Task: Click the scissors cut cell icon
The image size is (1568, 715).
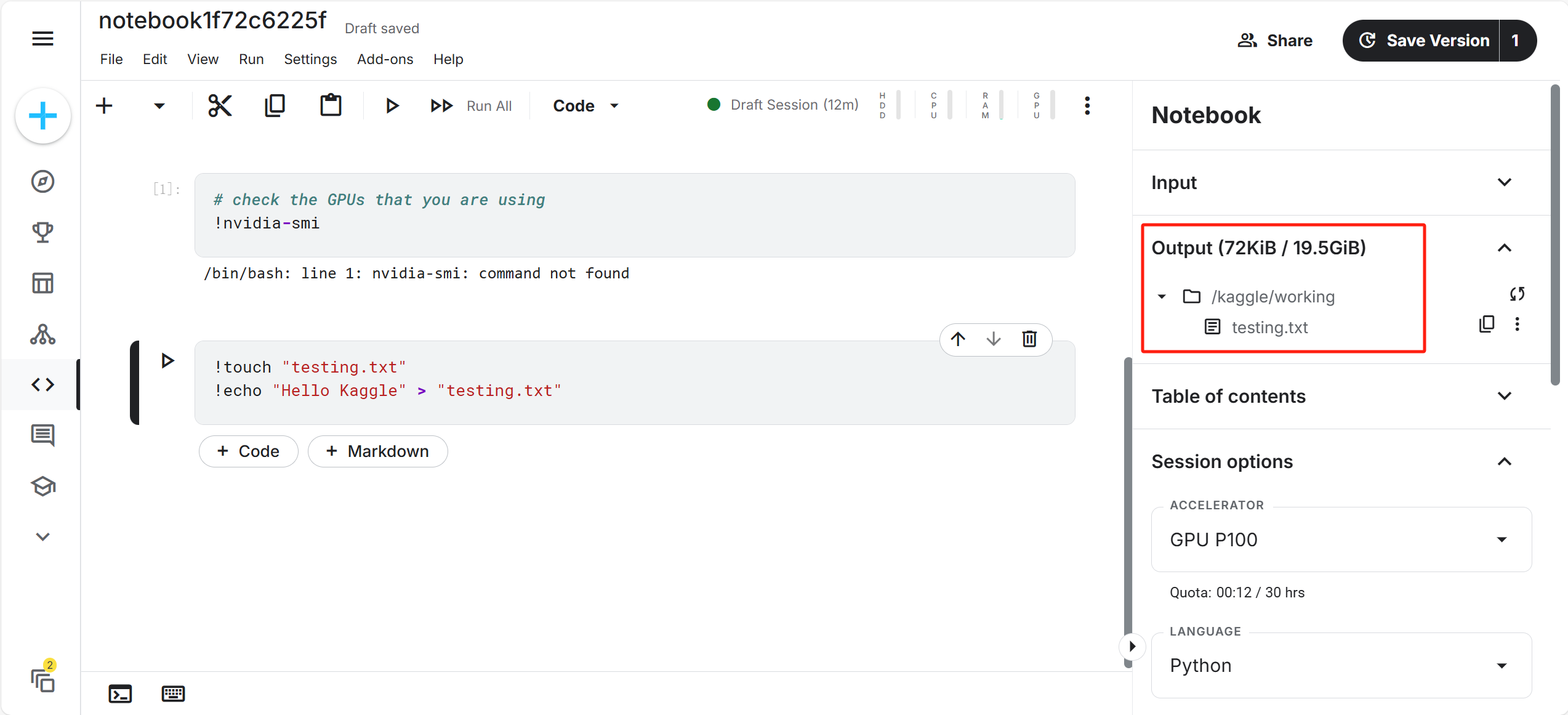Action: tap(219, 106)
